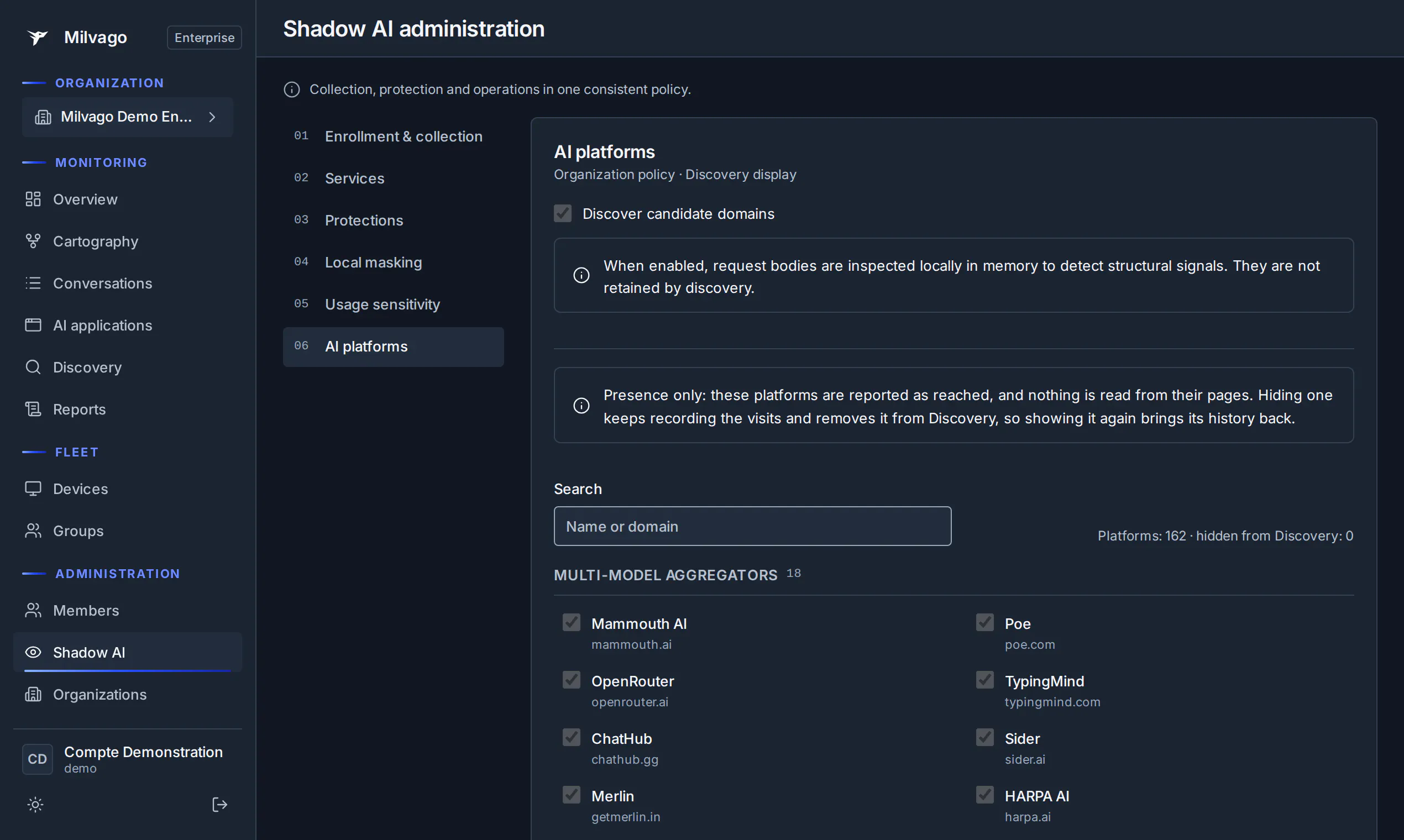Click the Enterprise plan badge
The width and height of the screenshot is (1404, 840).
pyautogui.click(x=205, y=38)
